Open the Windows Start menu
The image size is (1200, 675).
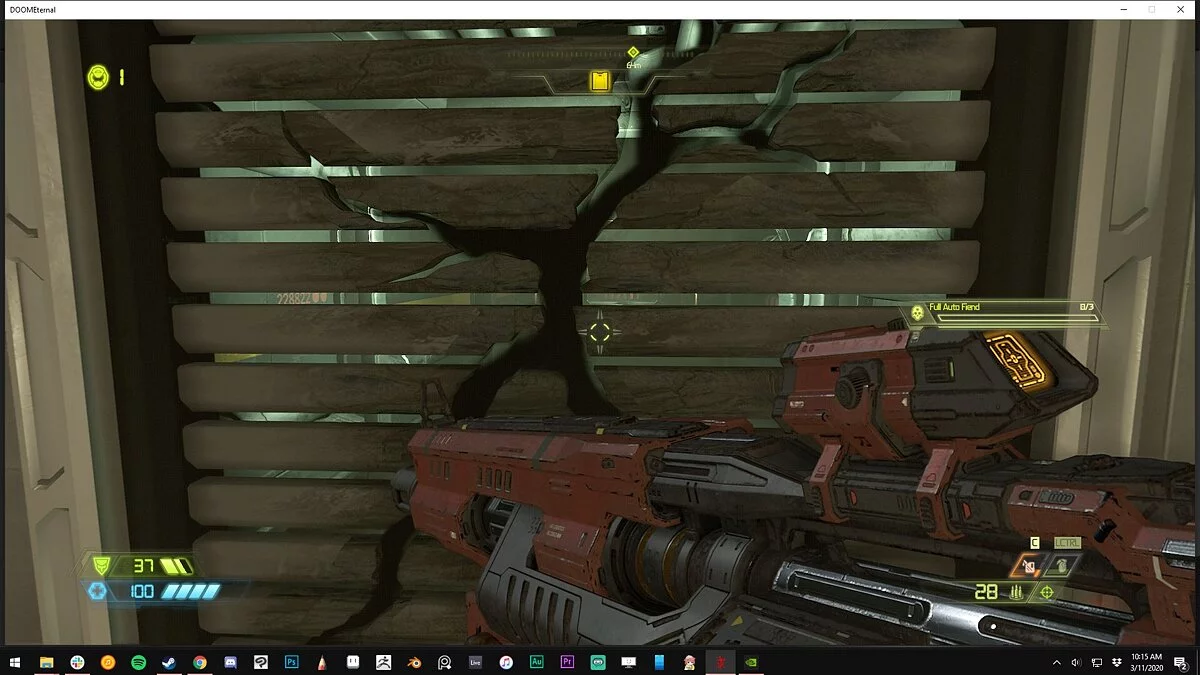[x=15, y=662]
